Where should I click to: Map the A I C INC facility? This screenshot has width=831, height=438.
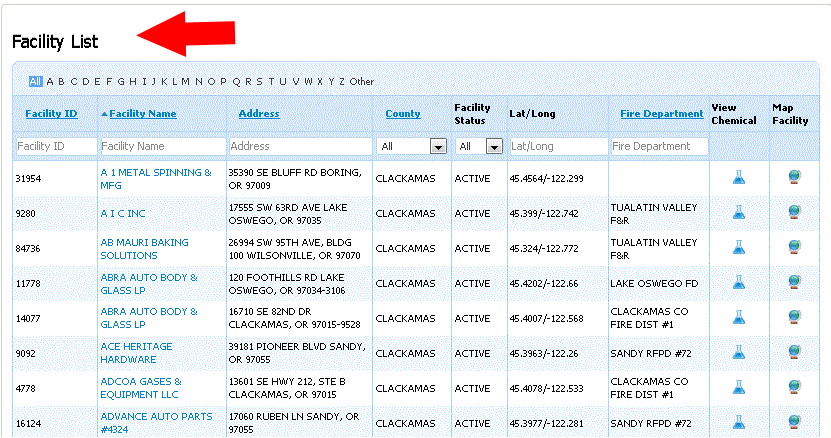coord(794,212)
